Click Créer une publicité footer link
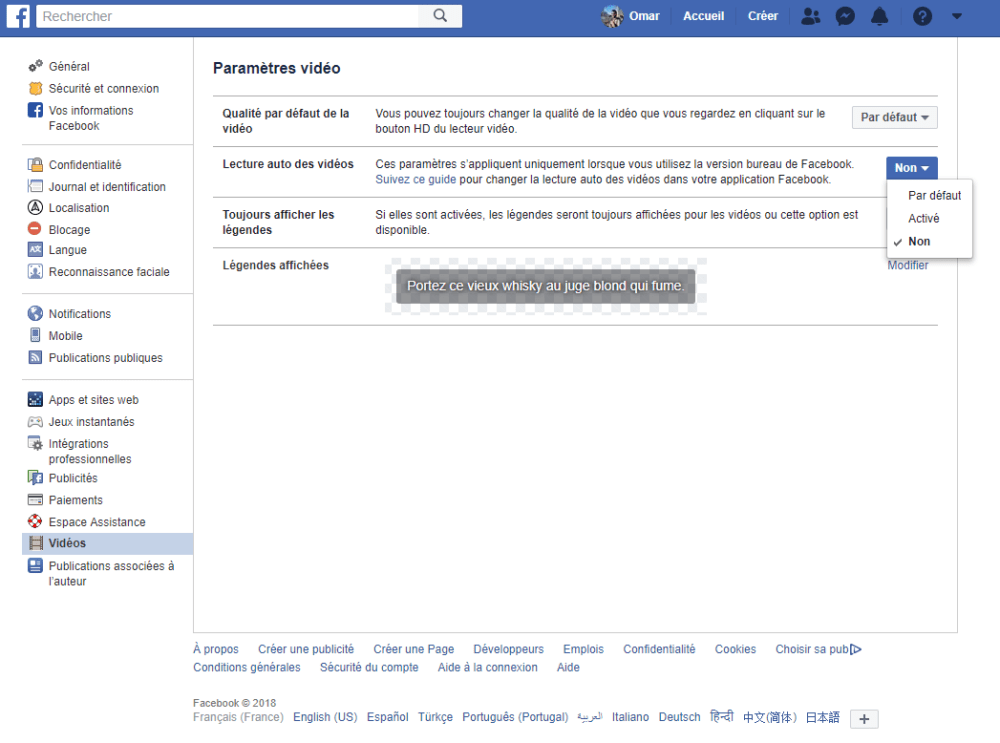The image size is (1000, 743). click(x=305, y=649)
